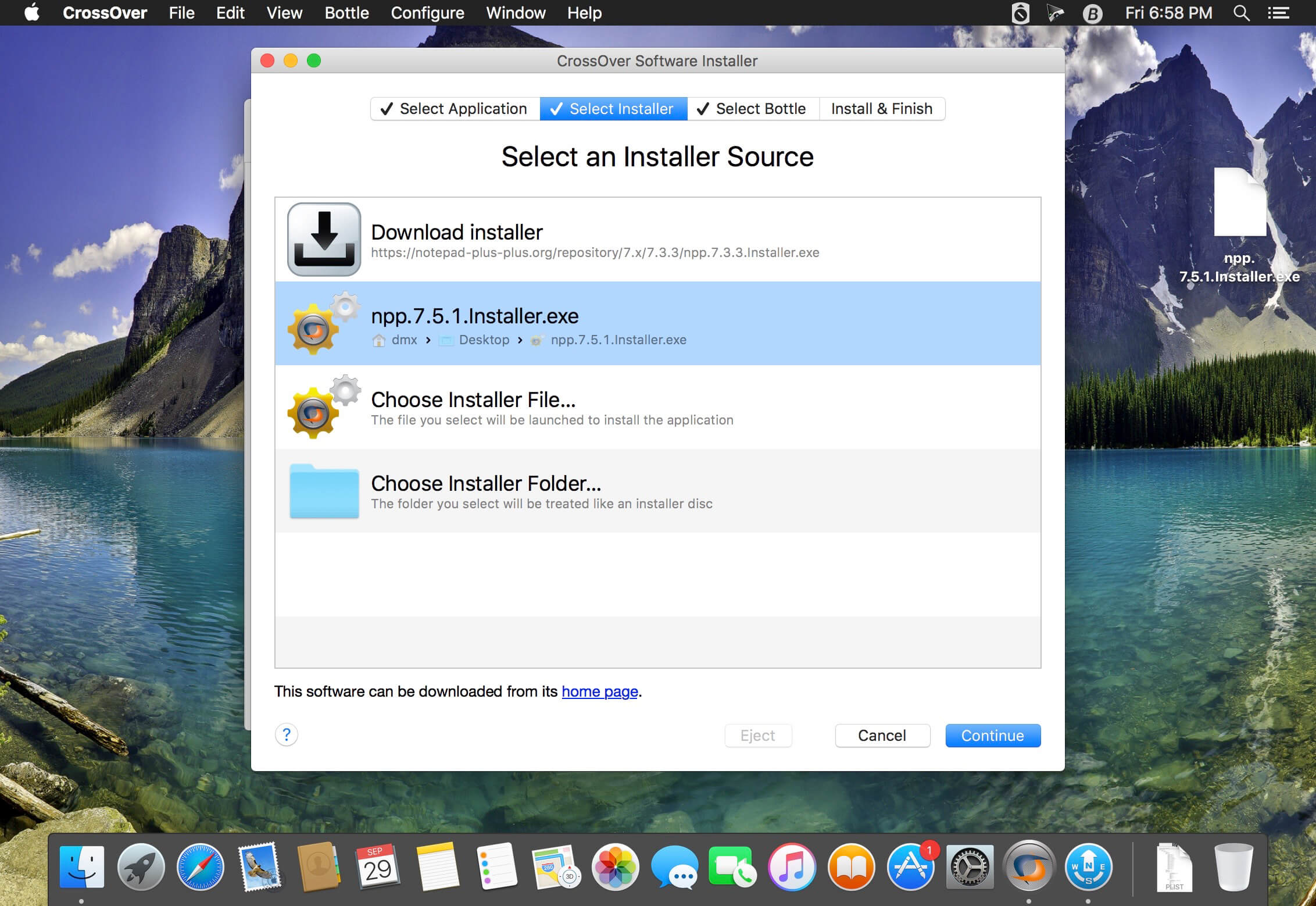1316x906 pixels.
Task: Click Desktop in the installer file path
Action: click(484, 340)
